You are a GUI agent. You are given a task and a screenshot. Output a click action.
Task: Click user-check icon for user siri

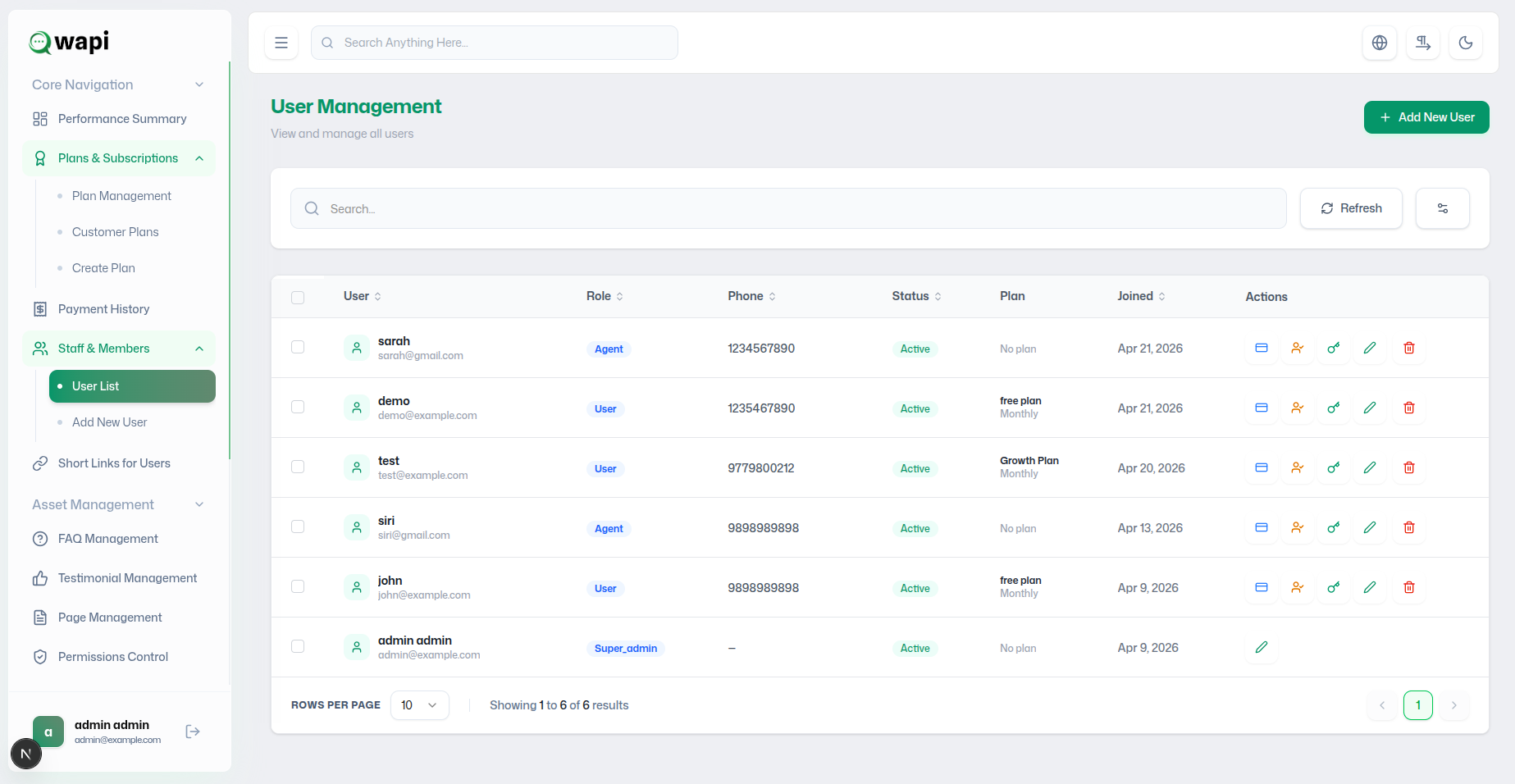[x=1298, y=527]
